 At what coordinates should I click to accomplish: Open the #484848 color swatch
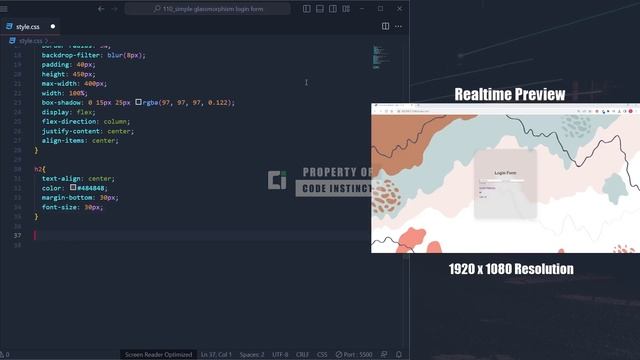click(73, 187)
